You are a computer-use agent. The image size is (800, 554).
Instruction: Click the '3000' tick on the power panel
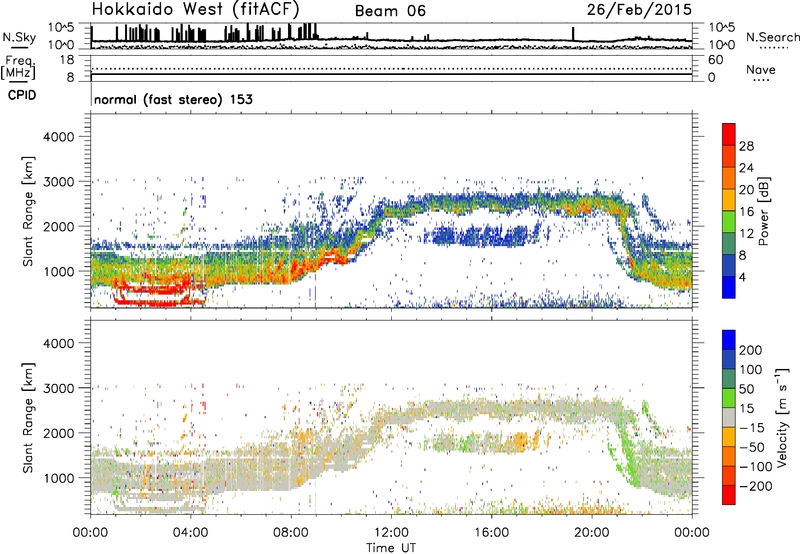(58, 182)
